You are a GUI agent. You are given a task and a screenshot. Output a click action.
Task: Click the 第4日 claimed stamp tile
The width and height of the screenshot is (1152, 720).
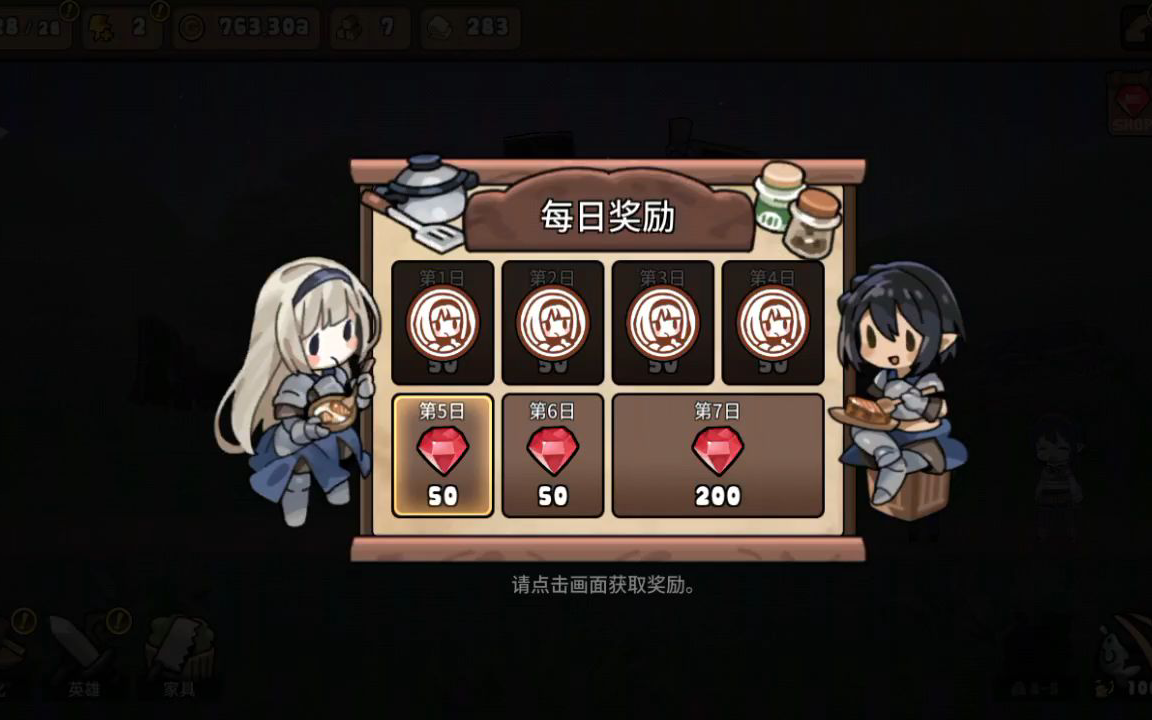tap(773, 323)
